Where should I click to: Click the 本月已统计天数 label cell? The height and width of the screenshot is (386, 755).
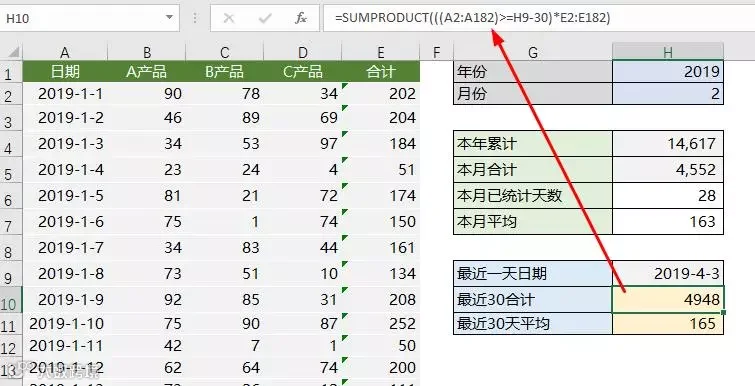click(x=533, y=195)
